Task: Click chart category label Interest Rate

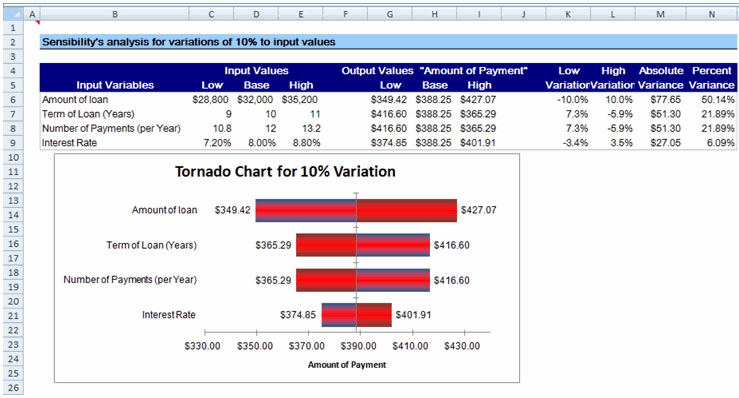Action: pyautogui.click(x=169, y=315)
